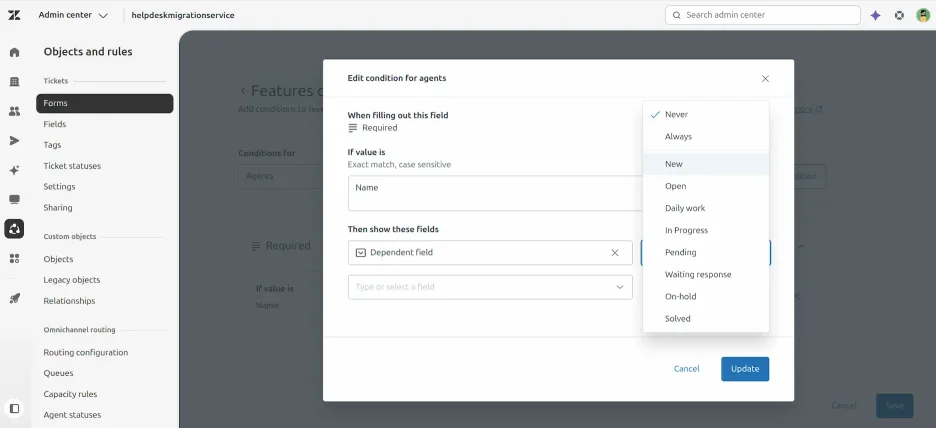This screenshot has height=428, width=936.
Task: Open the AI sparkle icon in left rail
Action: (x=14, y=170)
